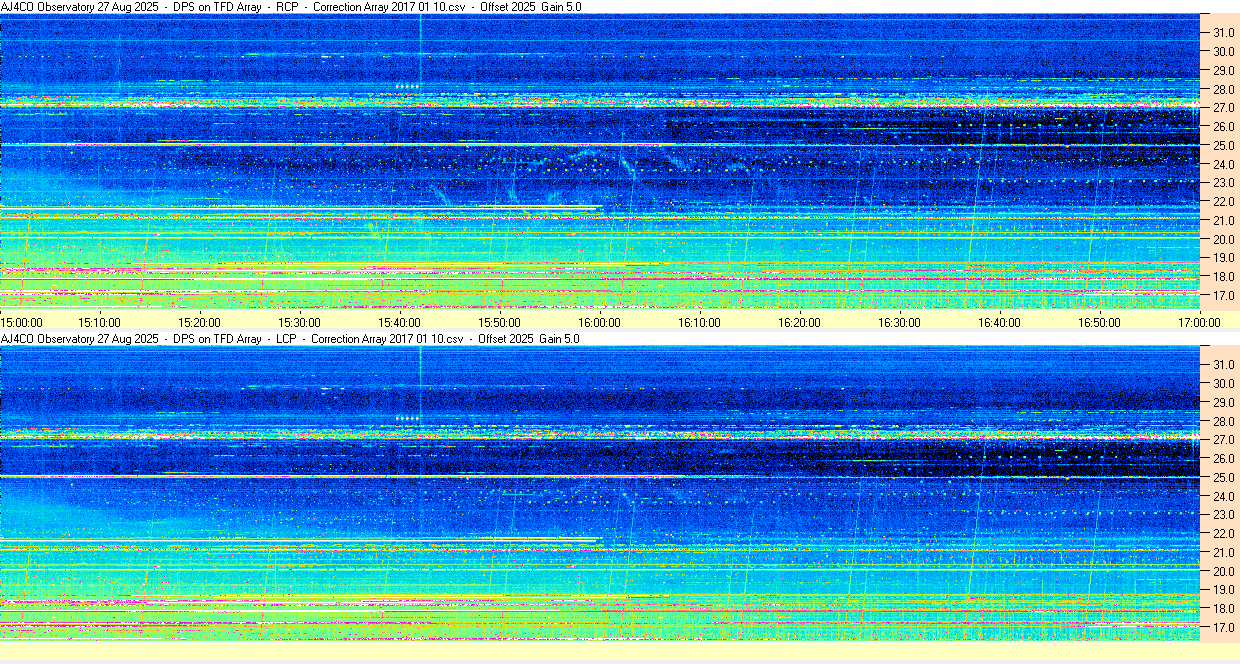The height and width of the screenshot is (664, 1240).
Task: Click 30.0 on the LCP frequency axis
Action: tap(1224, 384)
